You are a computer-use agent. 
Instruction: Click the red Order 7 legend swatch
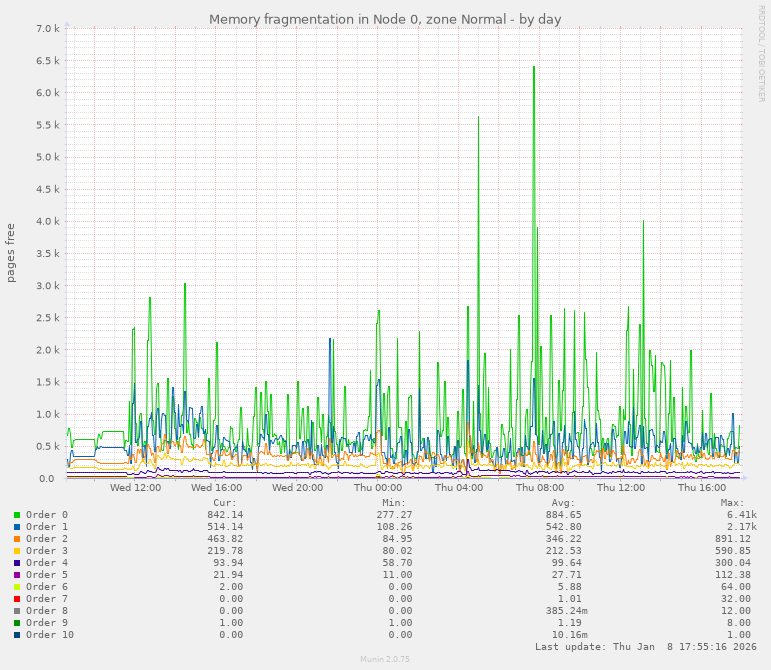coord(17,599)
